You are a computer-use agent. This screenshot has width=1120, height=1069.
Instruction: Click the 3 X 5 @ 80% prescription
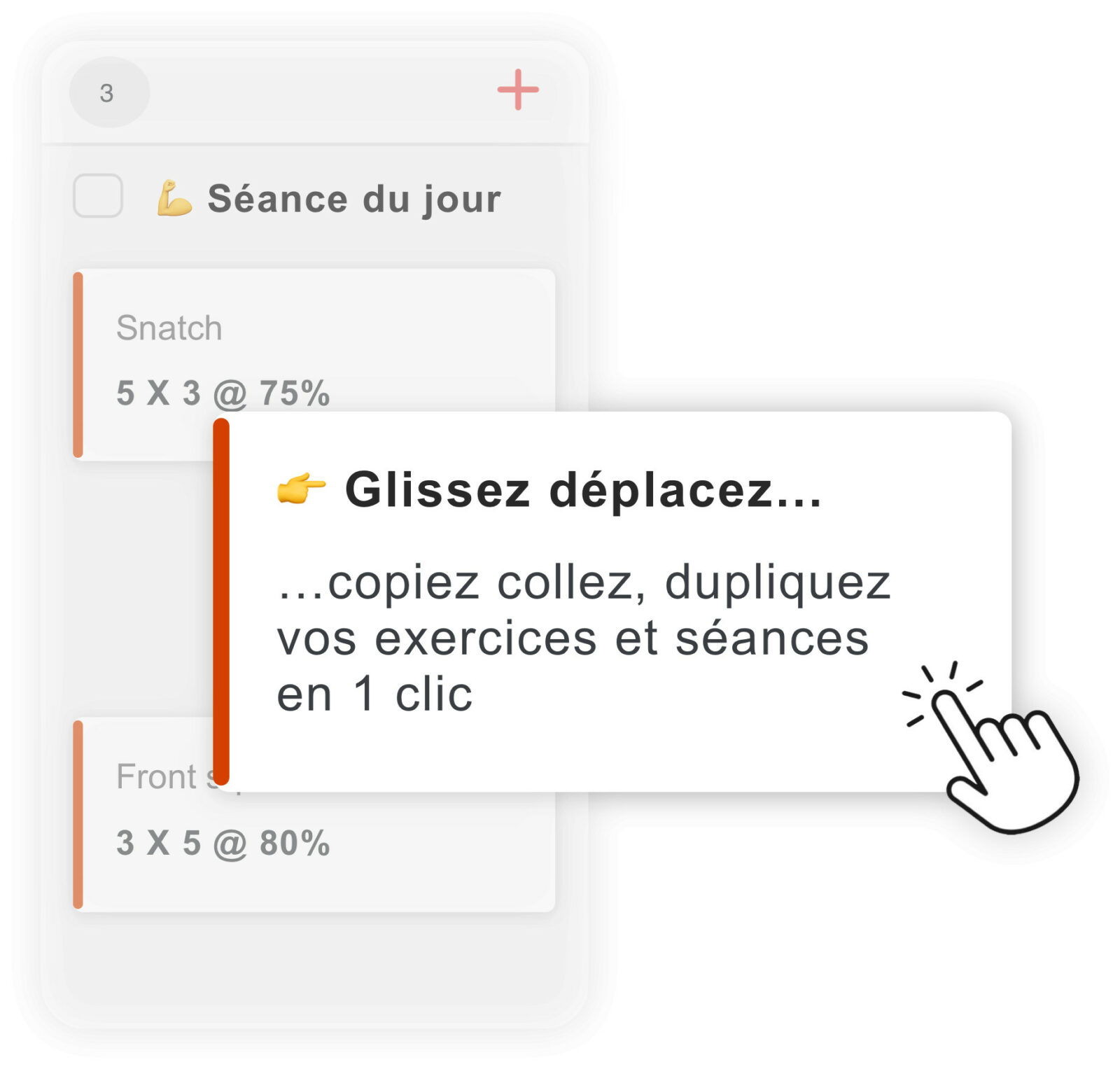[x=223, y=843]
